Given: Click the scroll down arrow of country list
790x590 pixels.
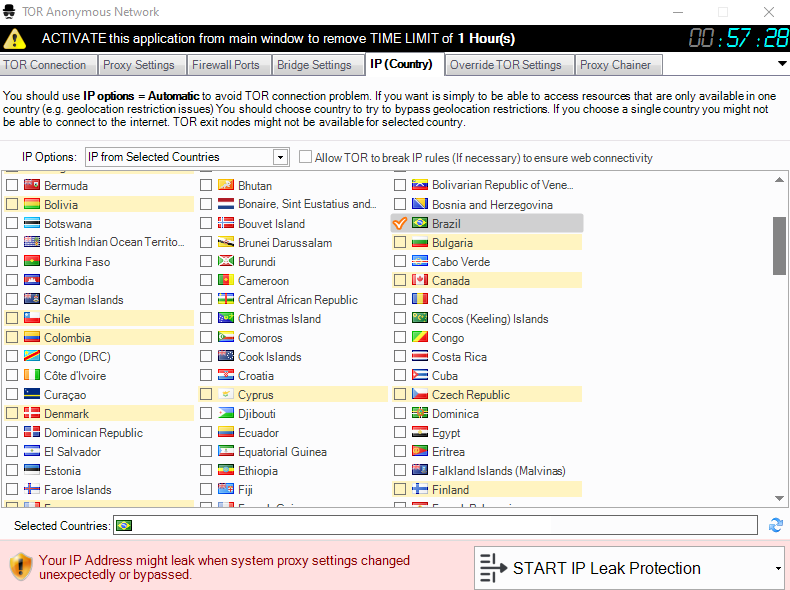Looking at the screenshot, I should pos(779,498).
